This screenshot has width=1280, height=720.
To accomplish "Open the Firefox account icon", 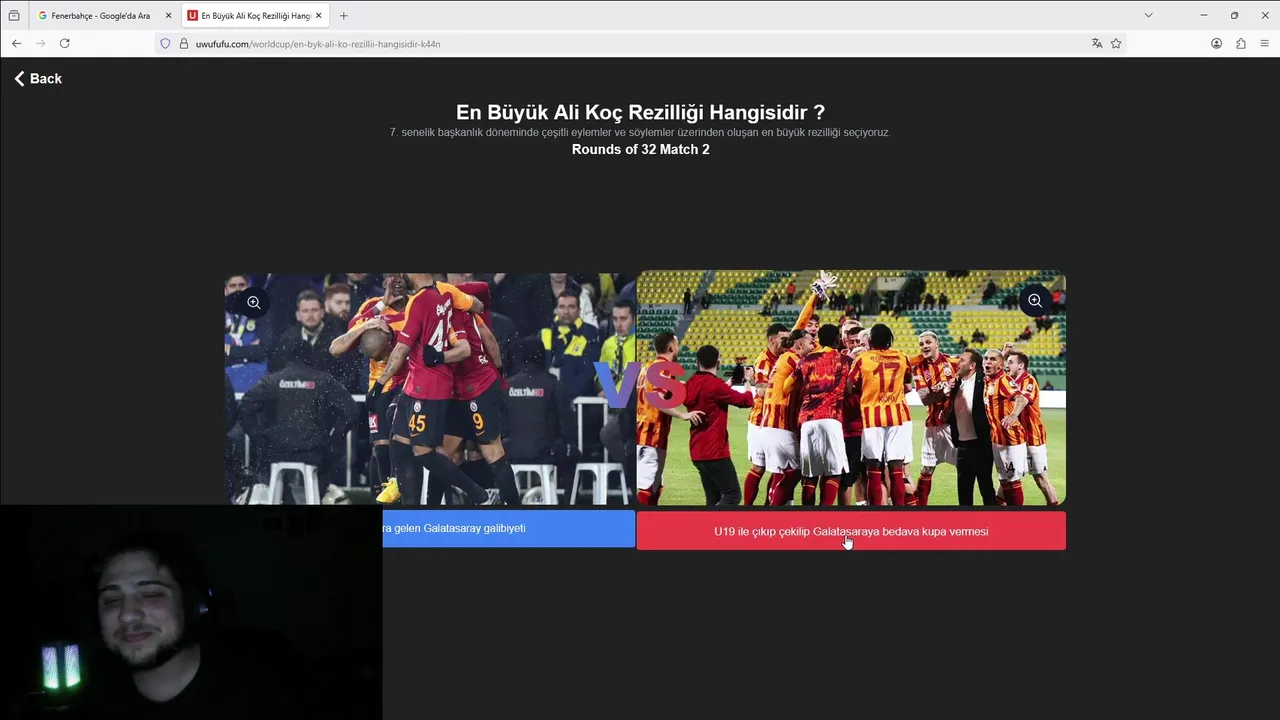I will 1216,44.
